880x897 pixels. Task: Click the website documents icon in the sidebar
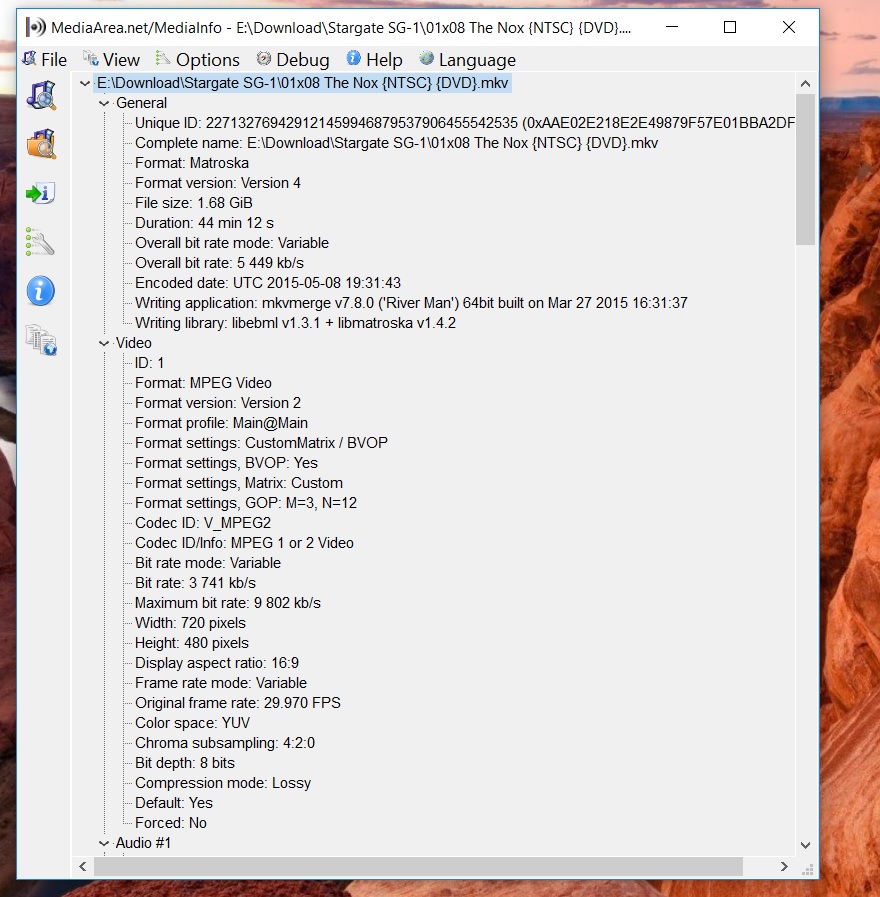[41, 340]
